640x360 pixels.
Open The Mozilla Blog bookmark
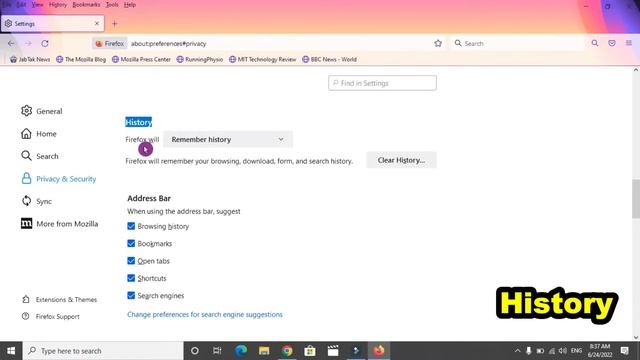click(x=81, y=60)
